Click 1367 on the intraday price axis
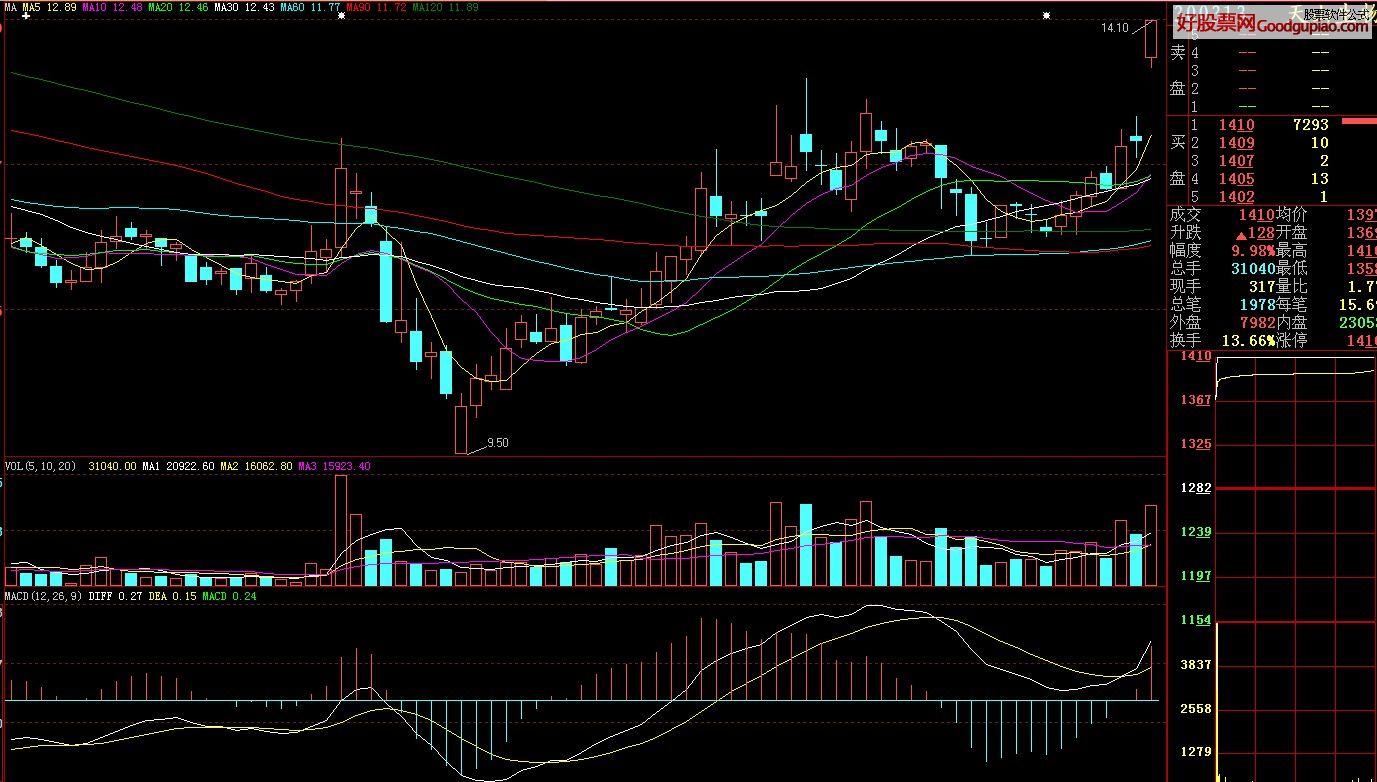1377x782 pixels. pyautogui.click(x=1196, y=400)
